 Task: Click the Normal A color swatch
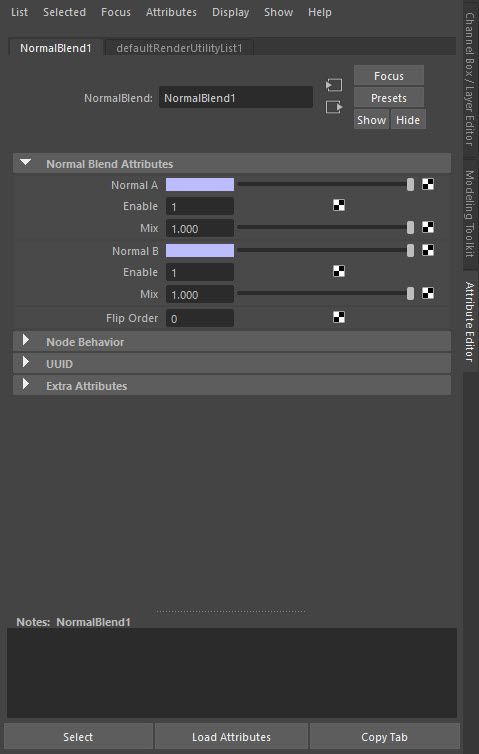point(200,184)
